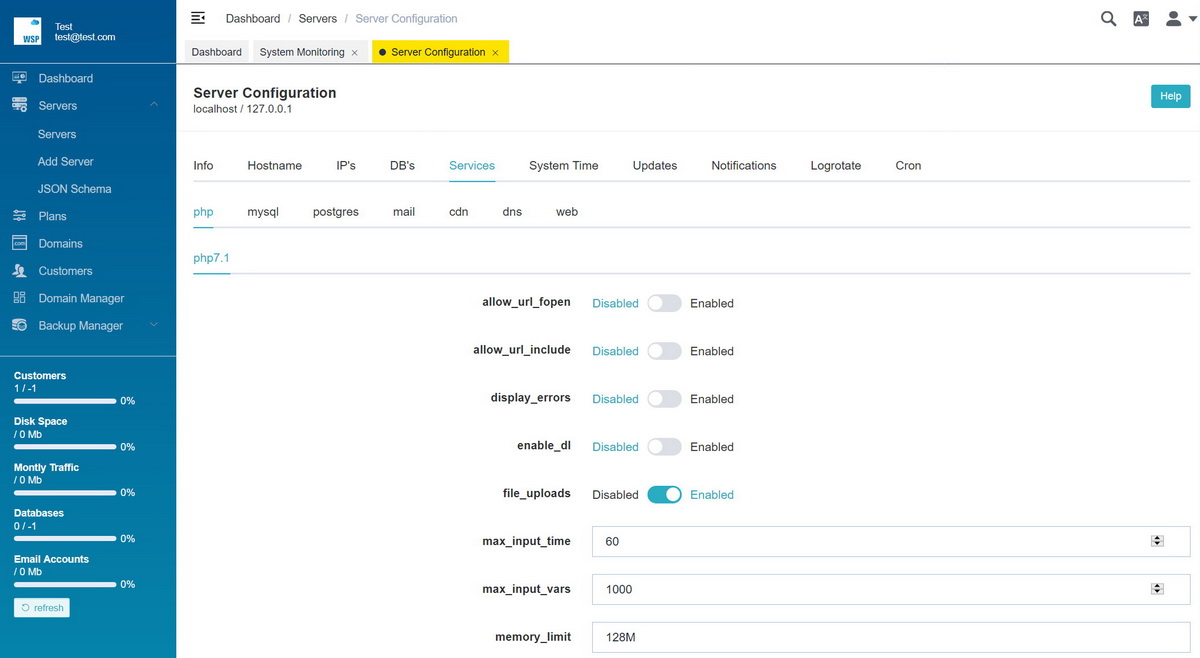This screenshot has height=658, width=1200.
Task: Select the dns service subtab
Action: pyautogui.click(x=512, y=212)
